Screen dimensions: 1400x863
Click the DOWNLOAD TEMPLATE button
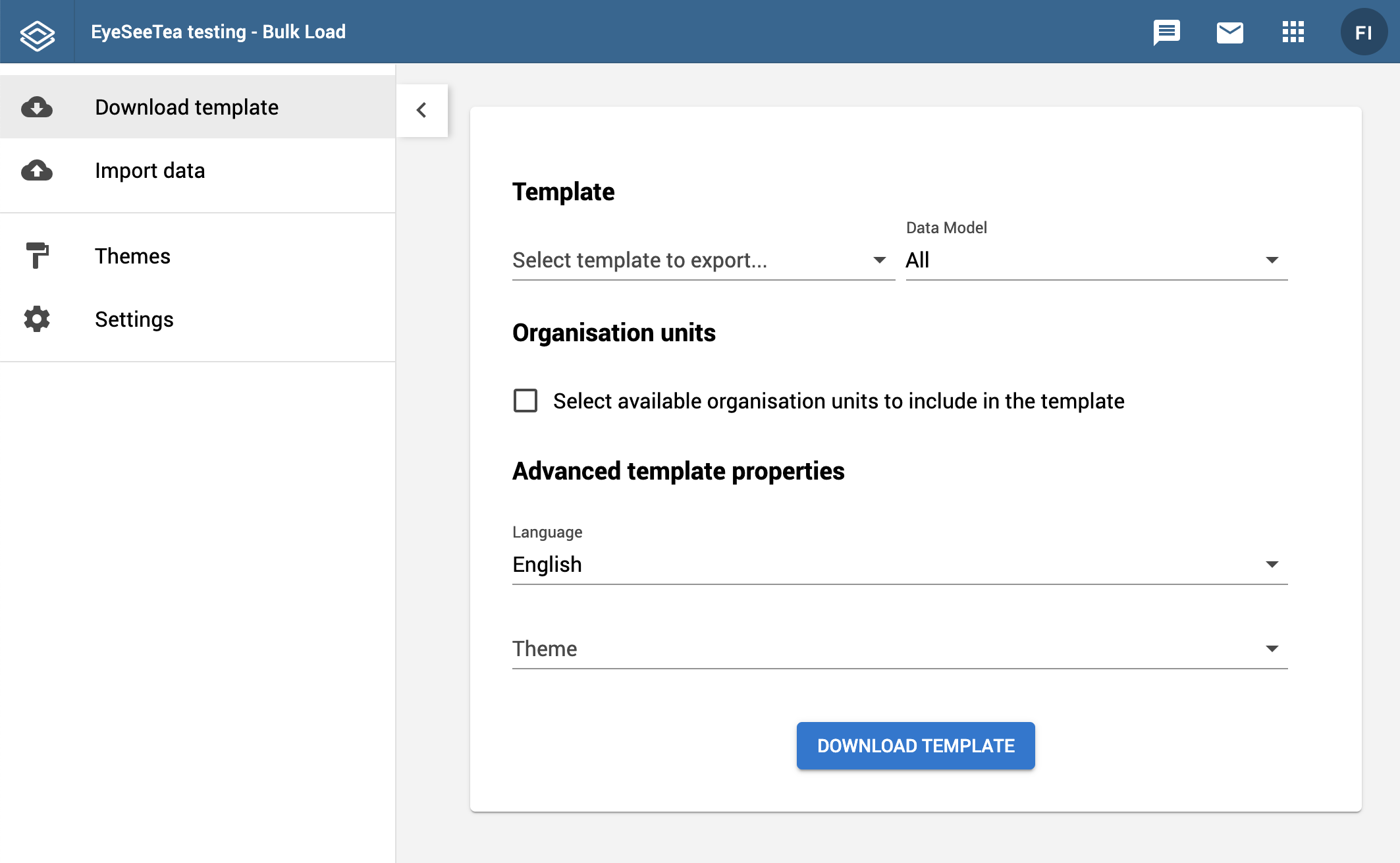(915, 745)
